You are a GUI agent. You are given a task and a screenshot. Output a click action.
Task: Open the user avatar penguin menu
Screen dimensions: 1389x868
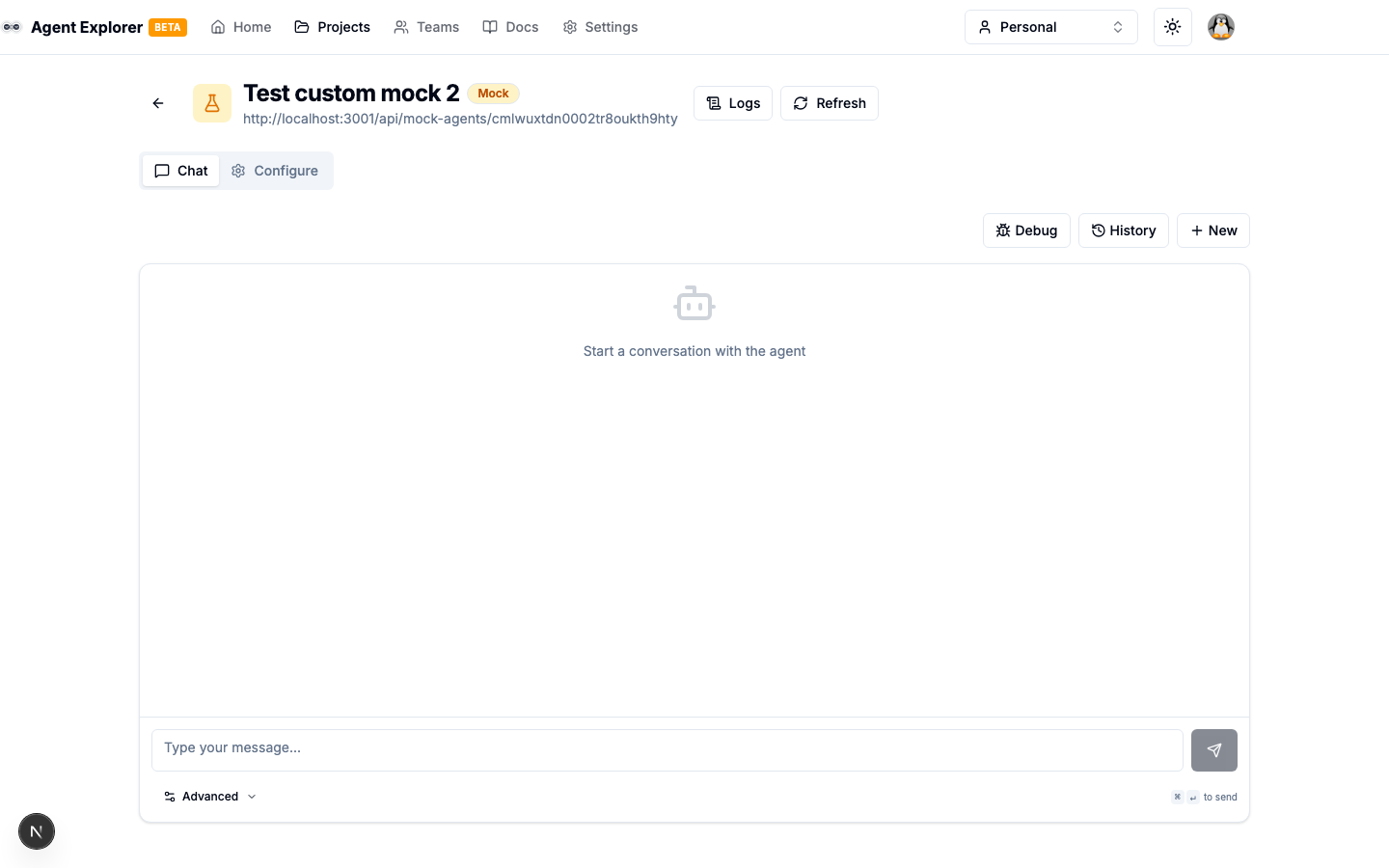tap(1220, 27)
